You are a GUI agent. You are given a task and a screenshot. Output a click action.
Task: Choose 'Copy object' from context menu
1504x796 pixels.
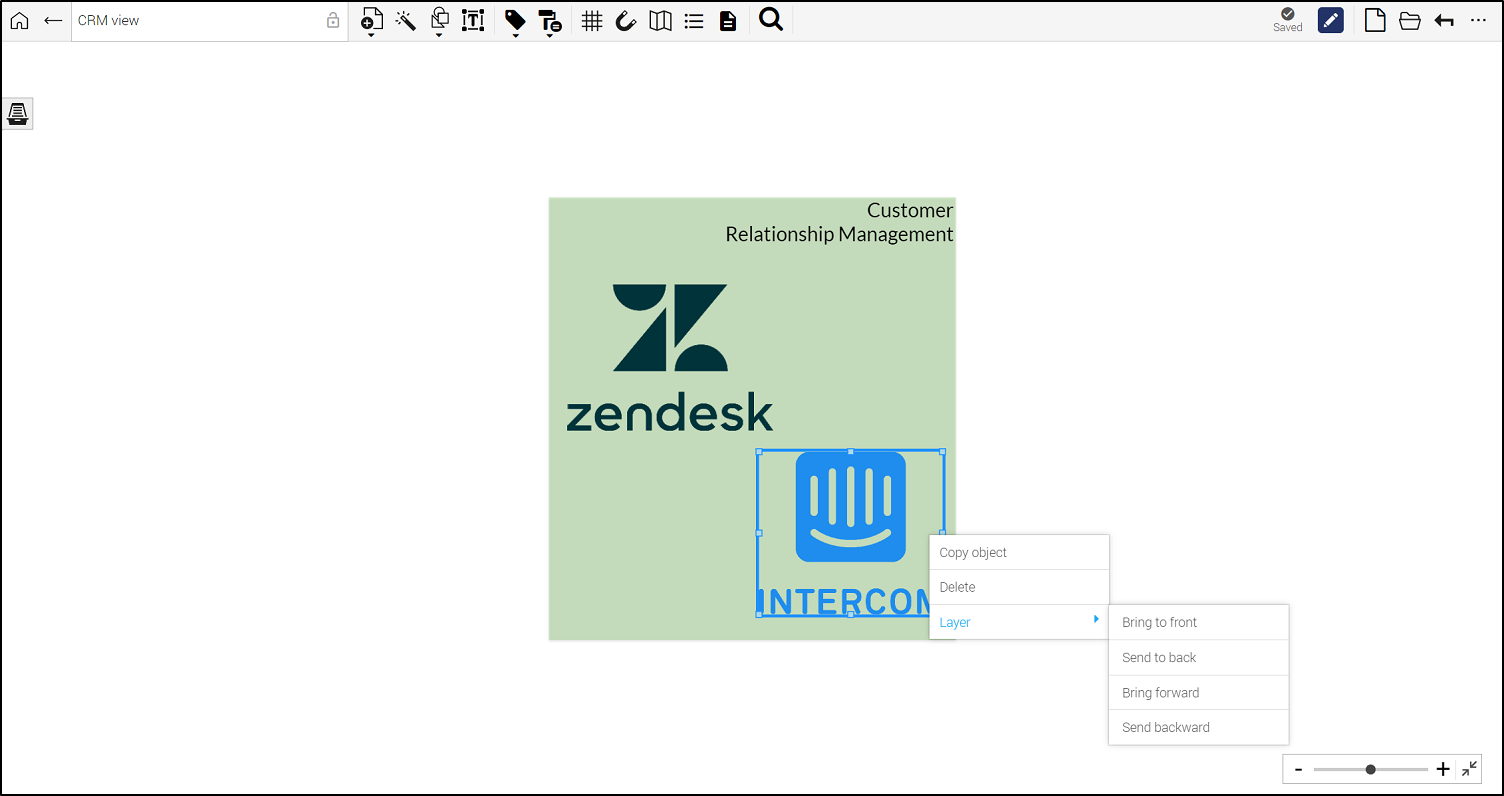click(1019, 552)
